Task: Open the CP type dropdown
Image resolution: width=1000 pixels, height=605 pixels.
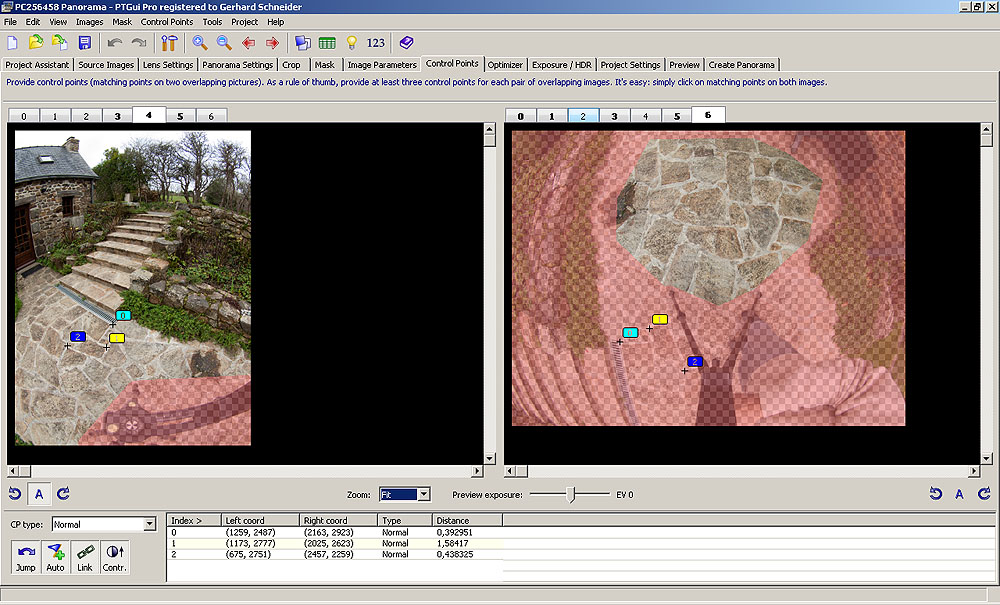Action: (150, 524)
